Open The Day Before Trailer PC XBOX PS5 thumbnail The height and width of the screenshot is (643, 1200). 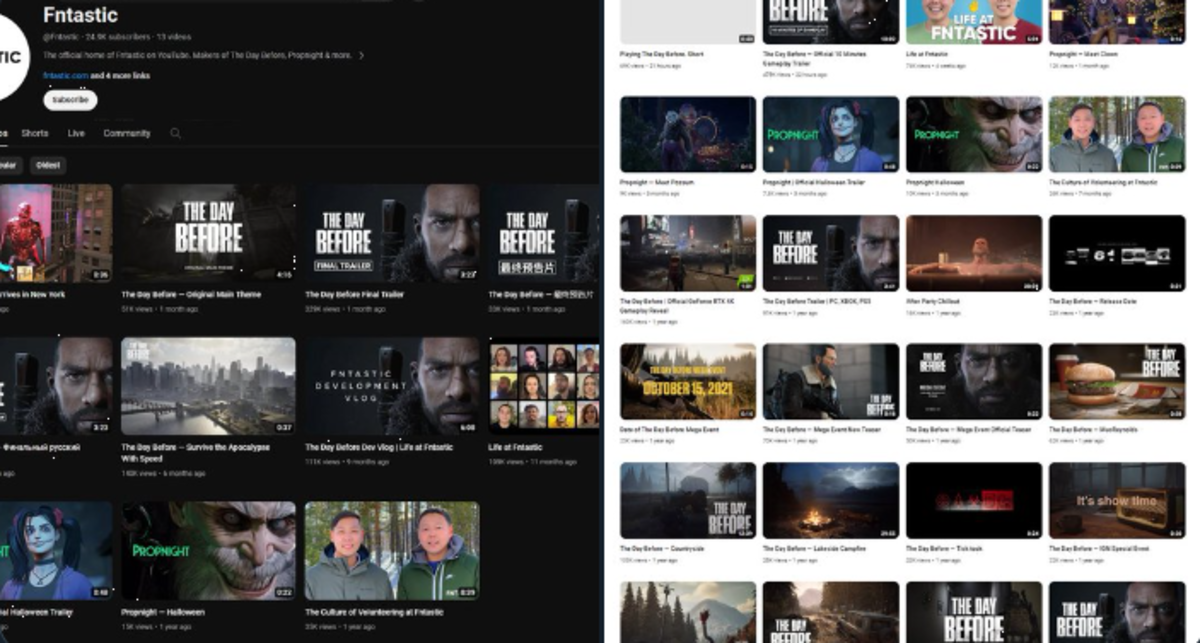click(831, 253)
